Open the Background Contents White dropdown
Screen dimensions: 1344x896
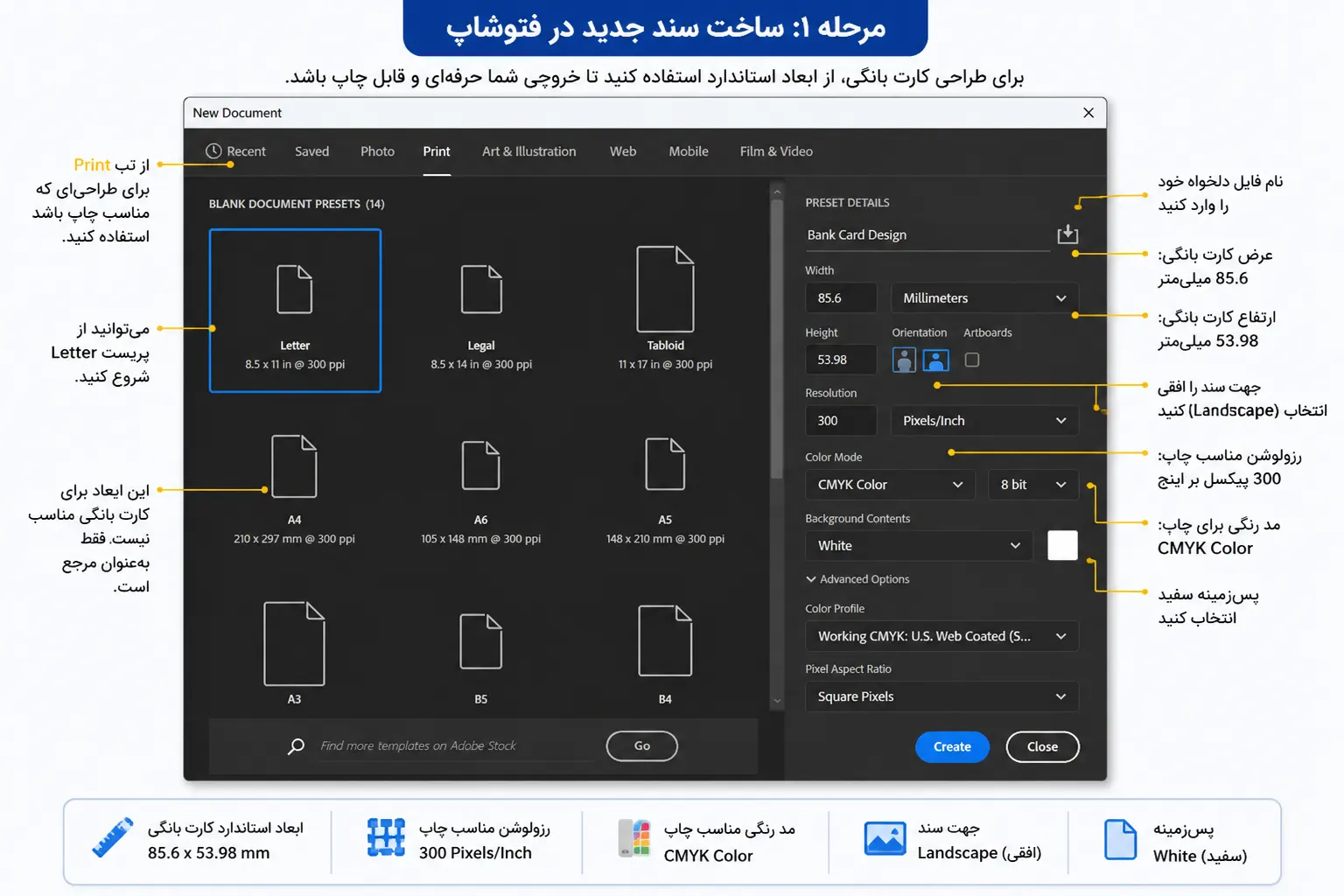click(920, 546)
